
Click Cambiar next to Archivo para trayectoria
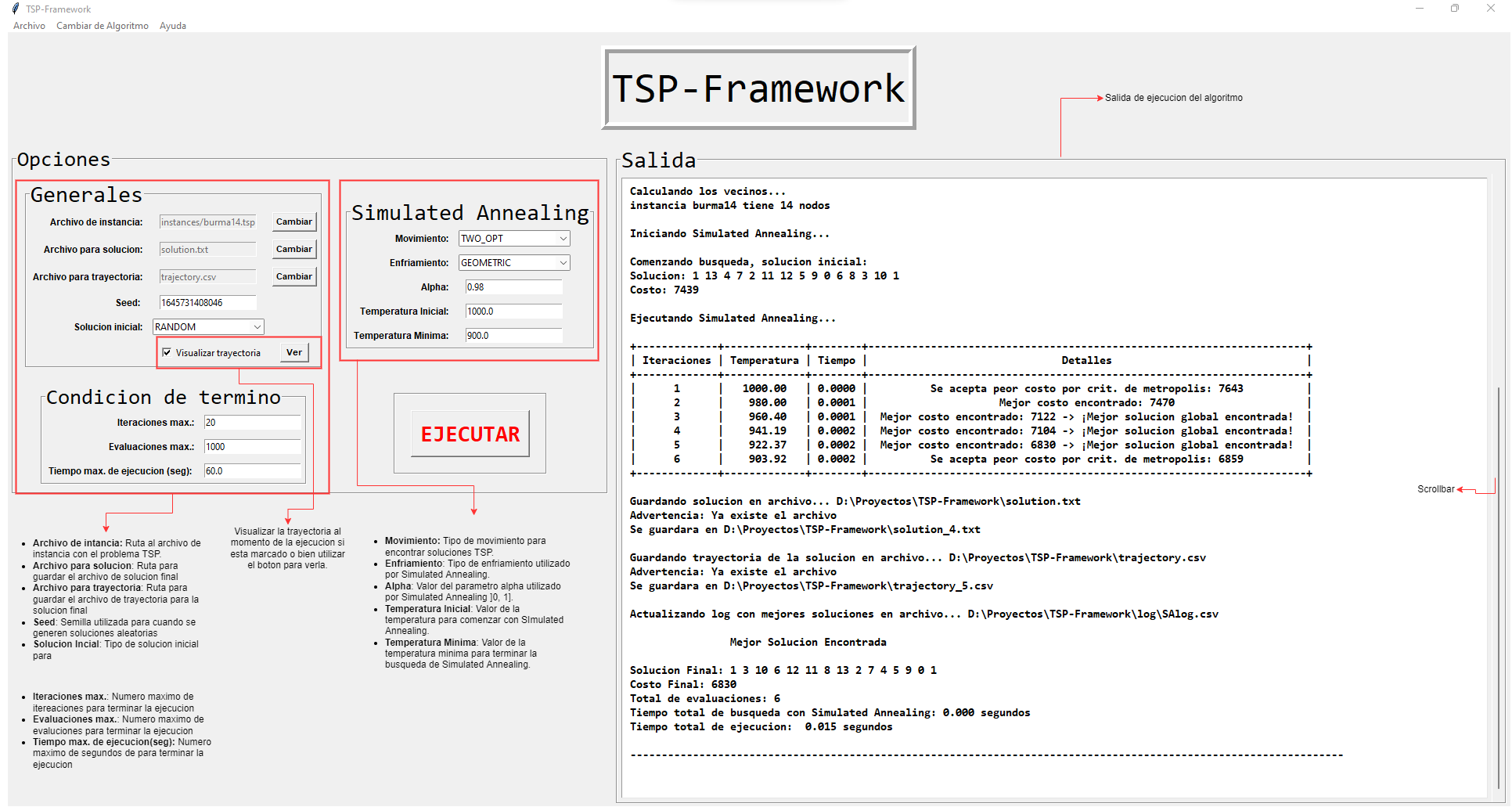(293, 276)
